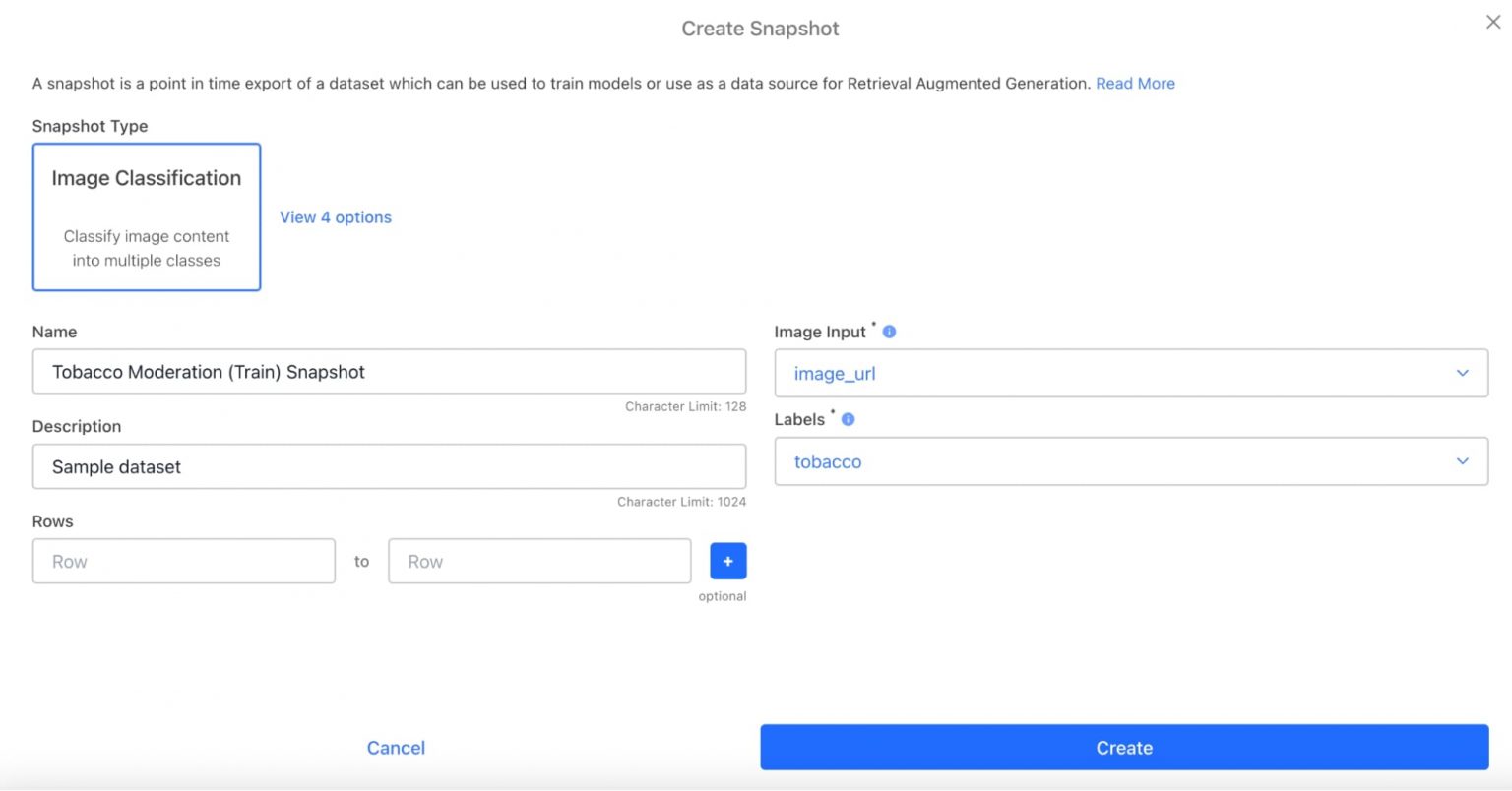Select tobacco as the label column
This screenshot has width=1512, height=791.
(x=1130, y=460)
